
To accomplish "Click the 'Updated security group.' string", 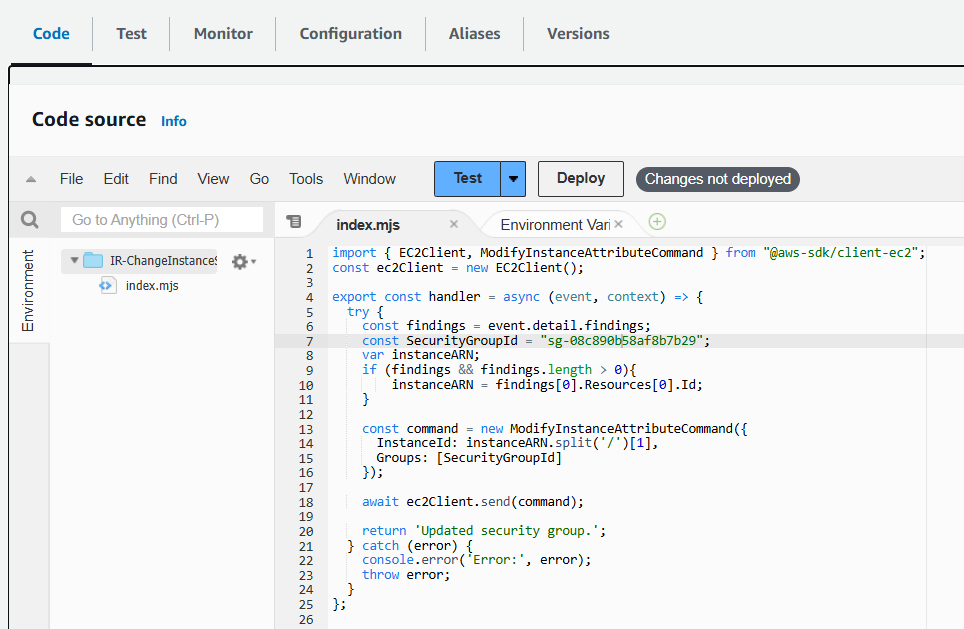I will pos(507,531).
